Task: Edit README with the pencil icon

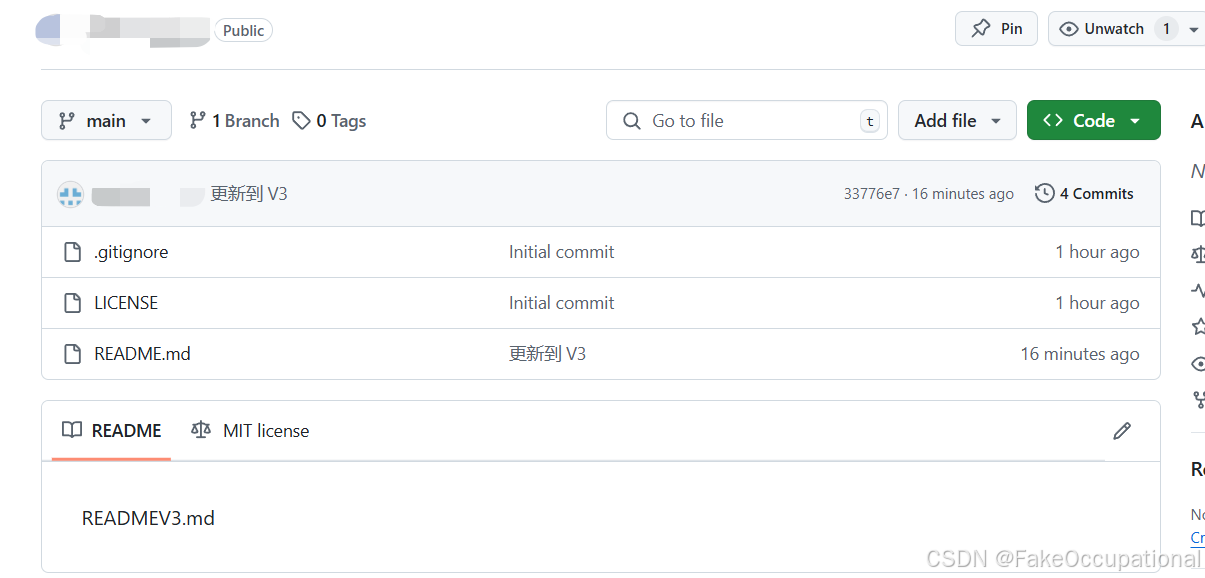Action: tap(1122, 431)
